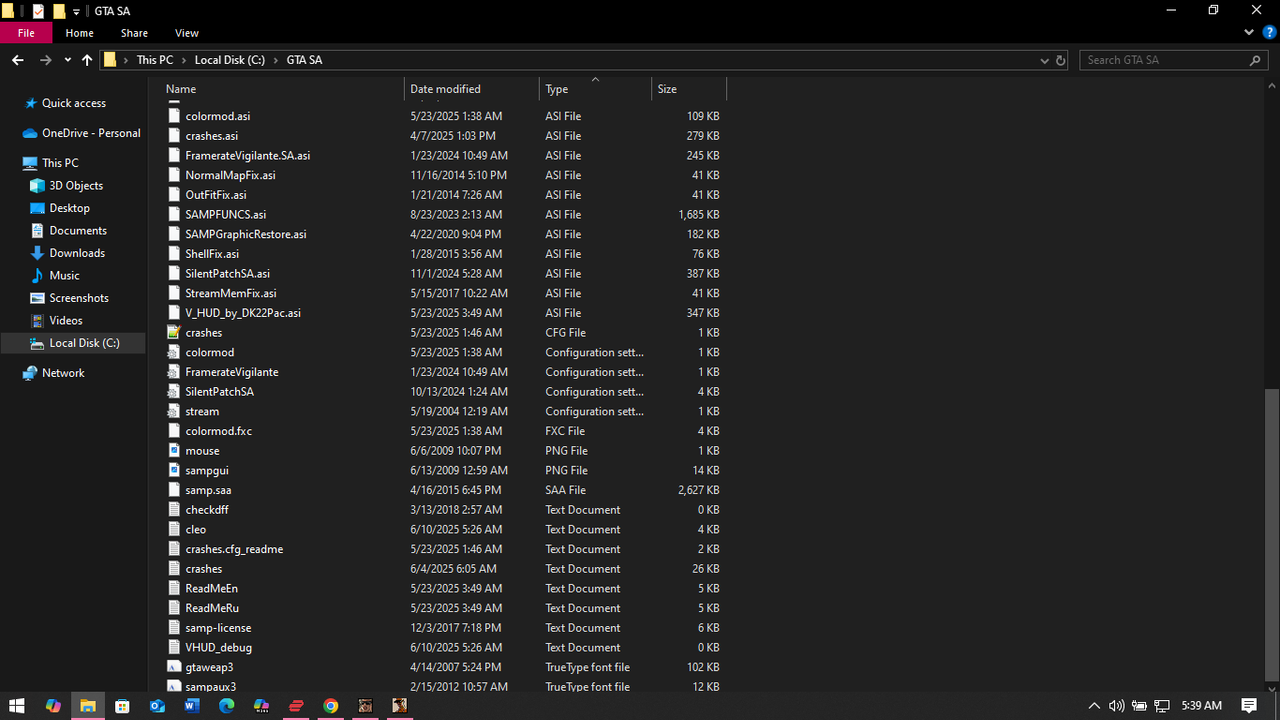Screen dimensions: 1280x720
Task: Select Desktop in navigation pane
Action: point(69,208)
